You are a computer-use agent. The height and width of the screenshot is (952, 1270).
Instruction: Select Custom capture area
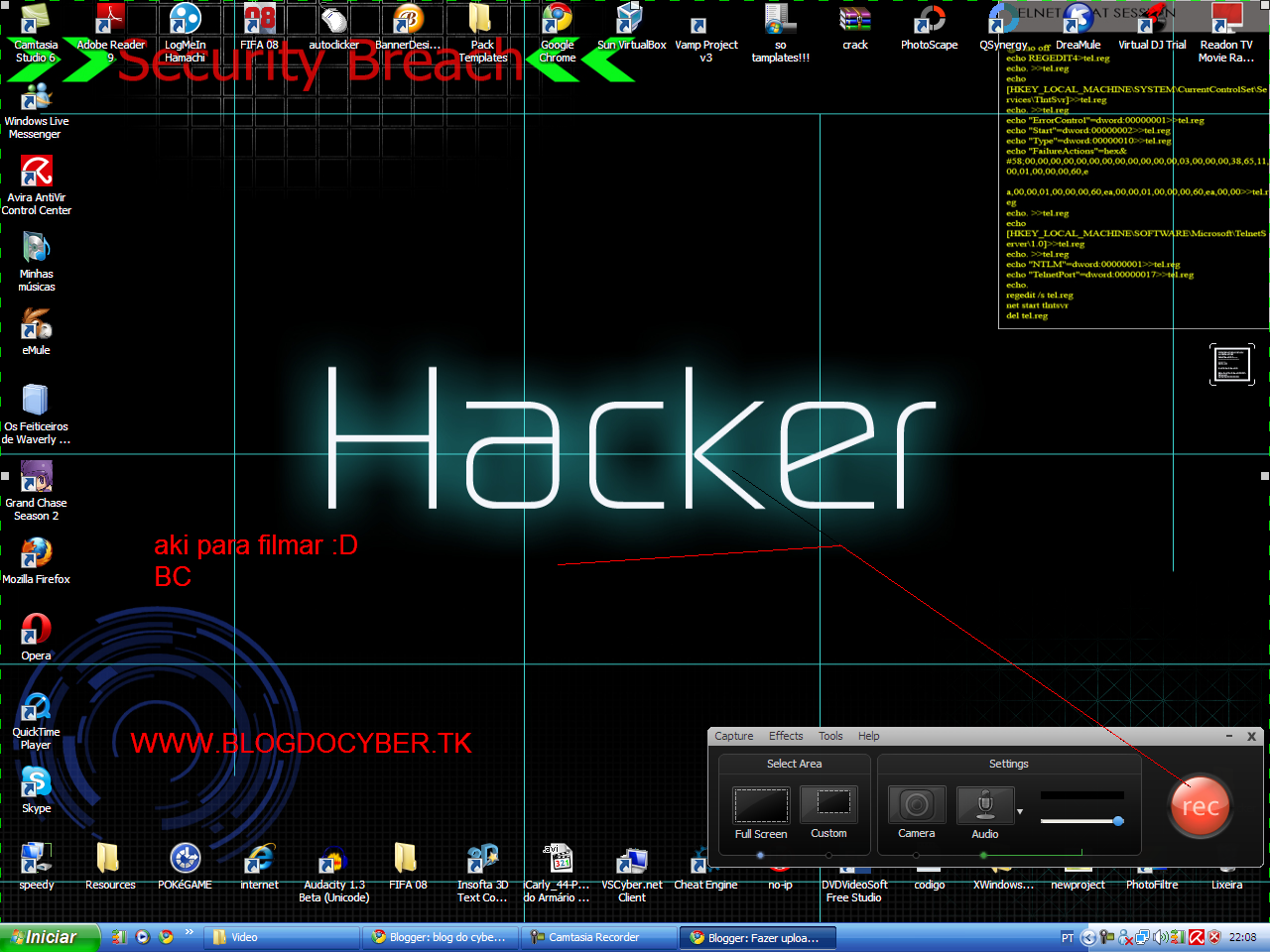click(x=828, y=806)
